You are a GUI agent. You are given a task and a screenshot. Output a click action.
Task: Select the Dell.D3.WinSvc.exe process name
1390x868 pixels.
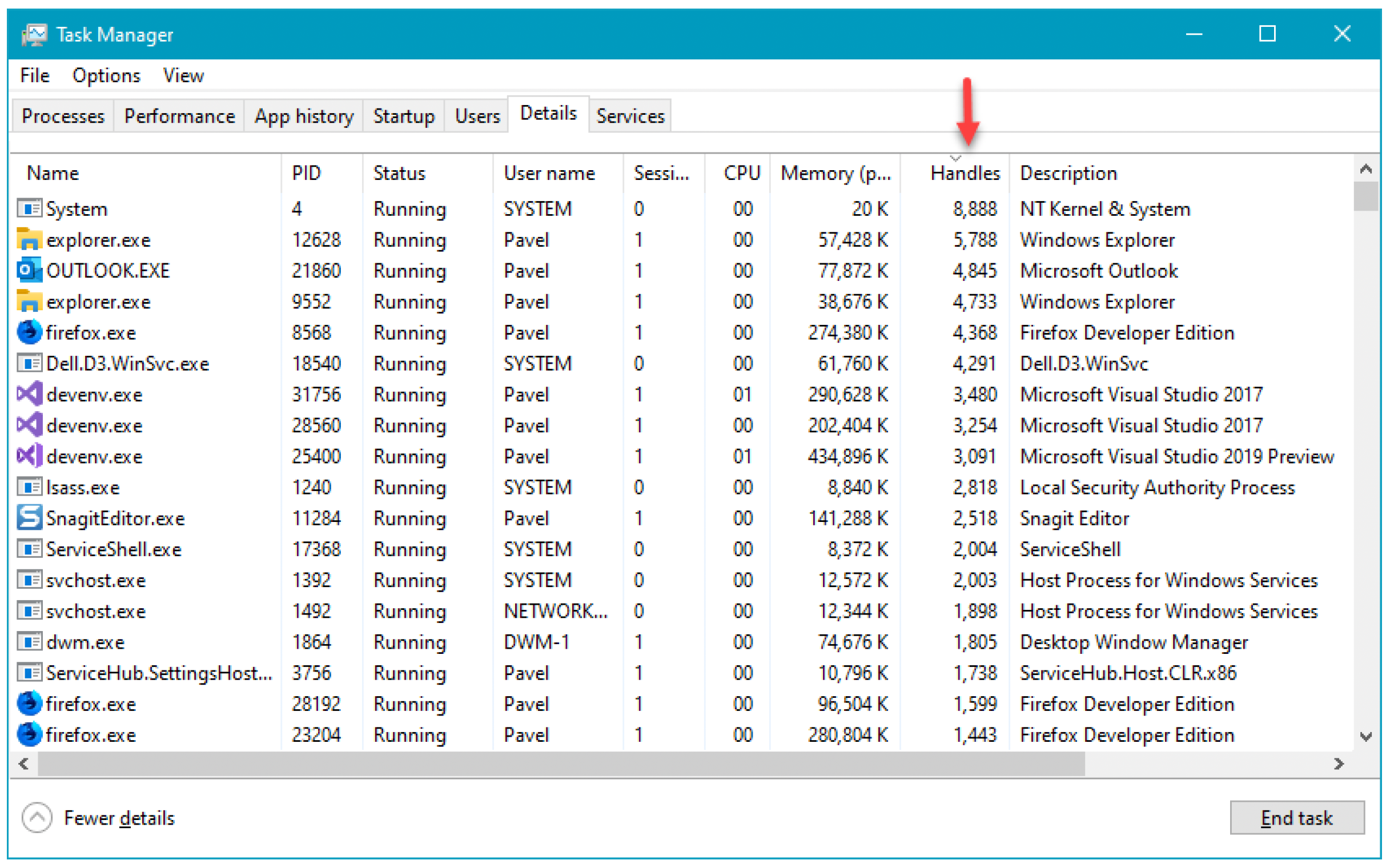(x=128, y=363)
